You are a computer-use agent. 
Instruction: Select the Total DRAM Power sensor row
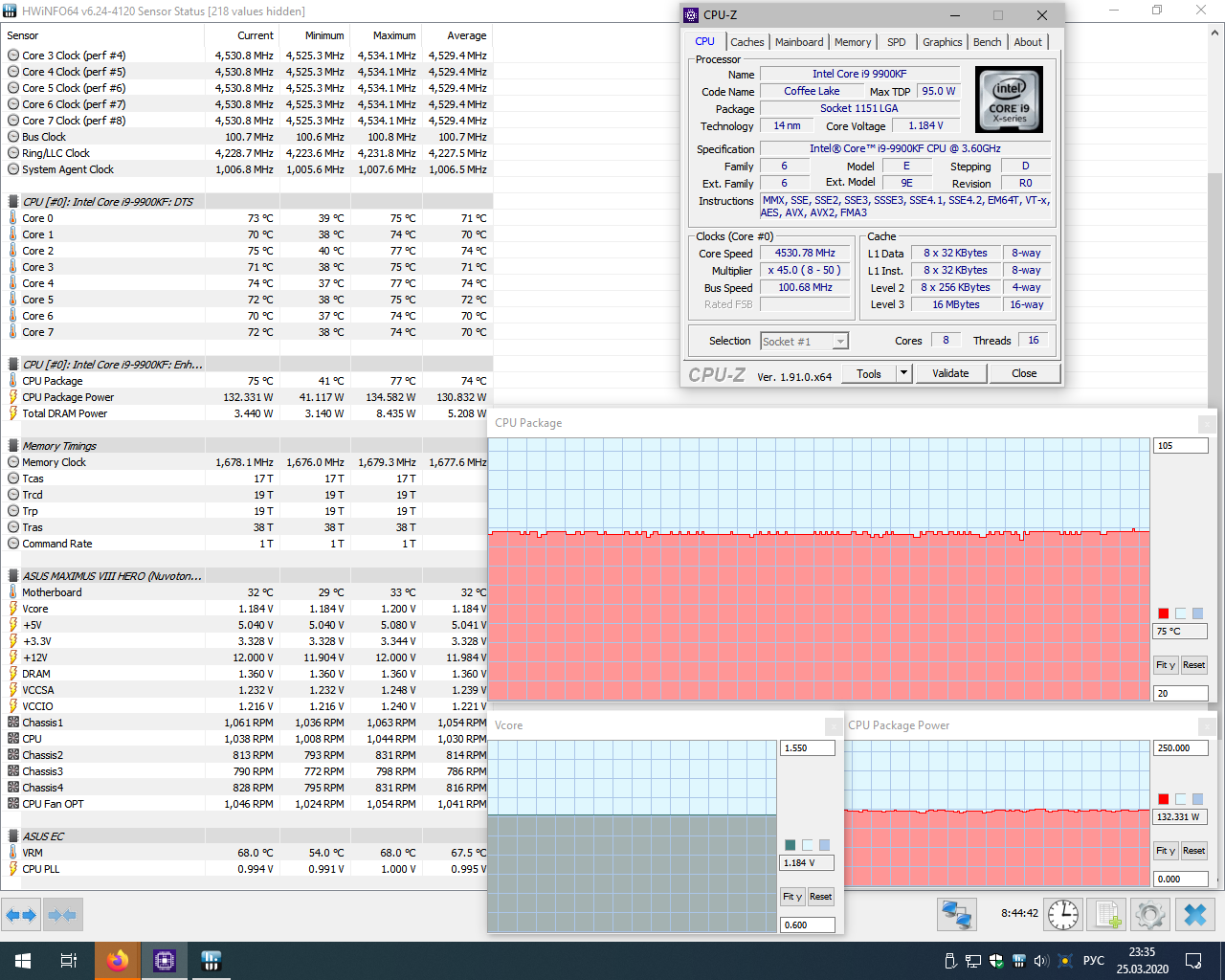pyautogui.click(x=247, y=413)
